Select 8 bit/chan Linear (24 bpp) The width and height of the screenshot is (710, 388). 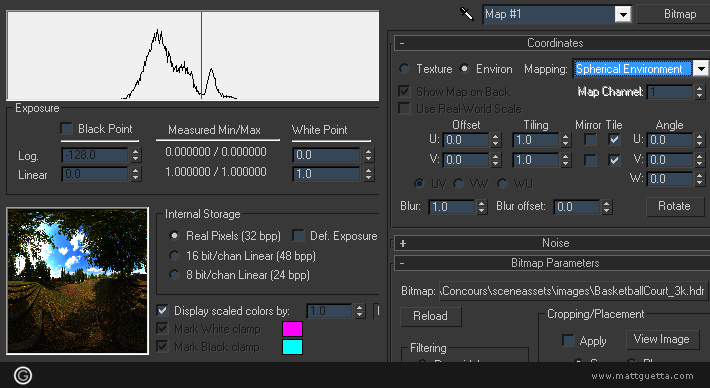tap(174, 275)
